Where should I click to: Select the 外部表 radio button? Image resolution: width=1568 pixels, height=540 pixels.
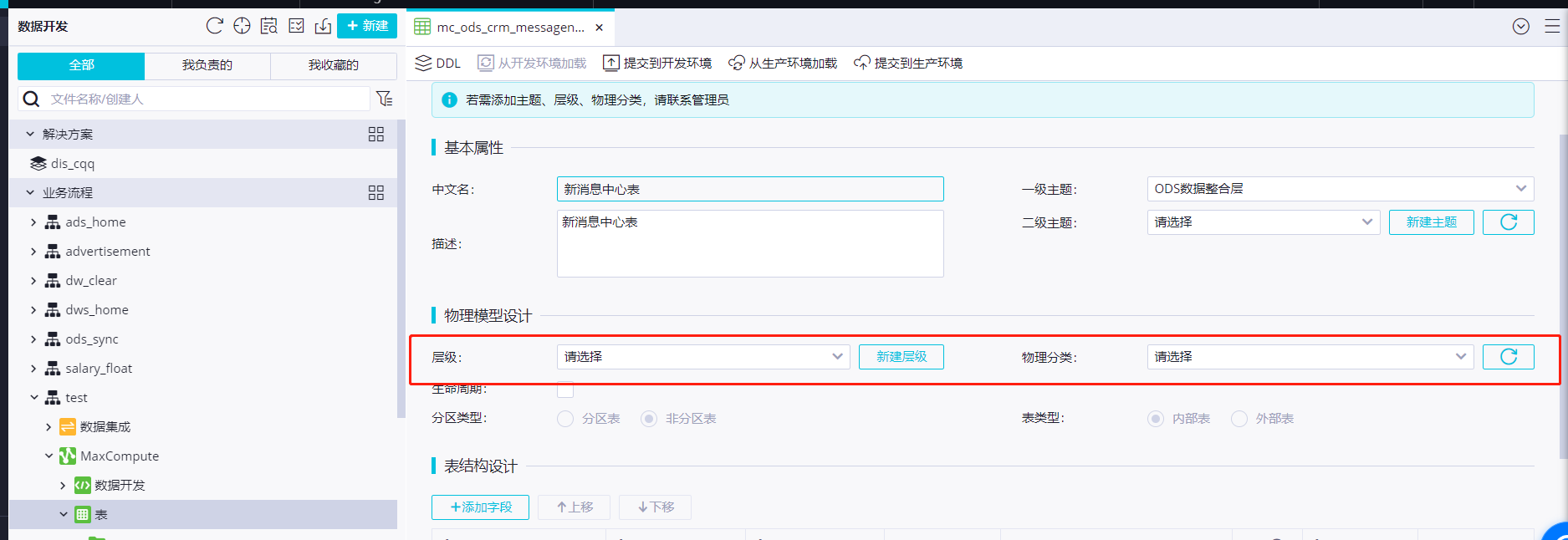click(1239, 419)
